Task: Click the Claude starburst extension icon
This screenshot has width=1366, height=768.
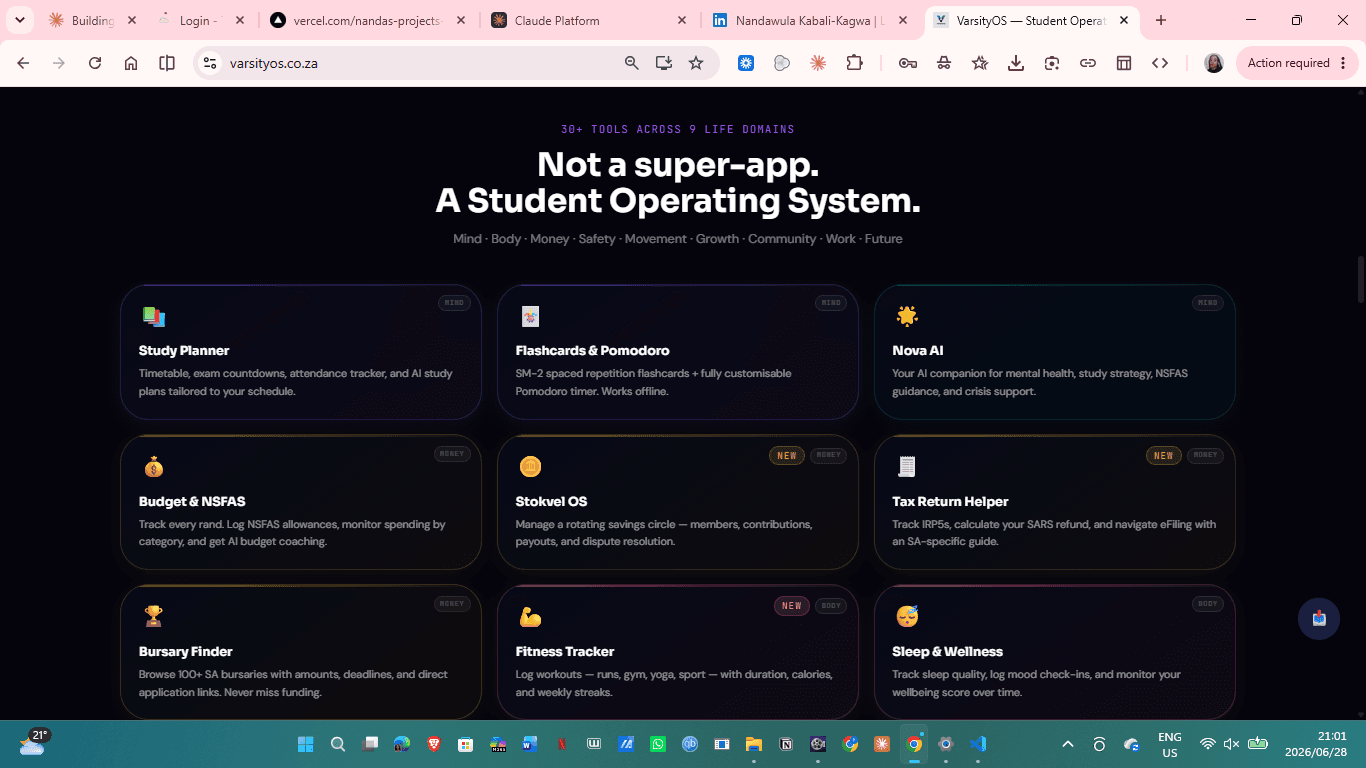Action: tap(818, 63)
